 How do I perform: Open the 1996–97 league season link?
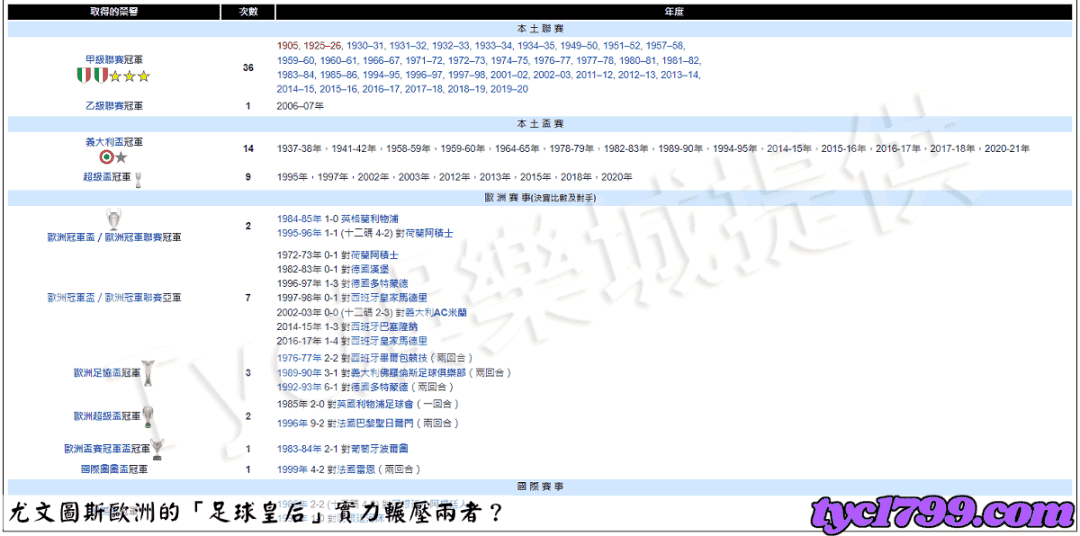point(424,75)
